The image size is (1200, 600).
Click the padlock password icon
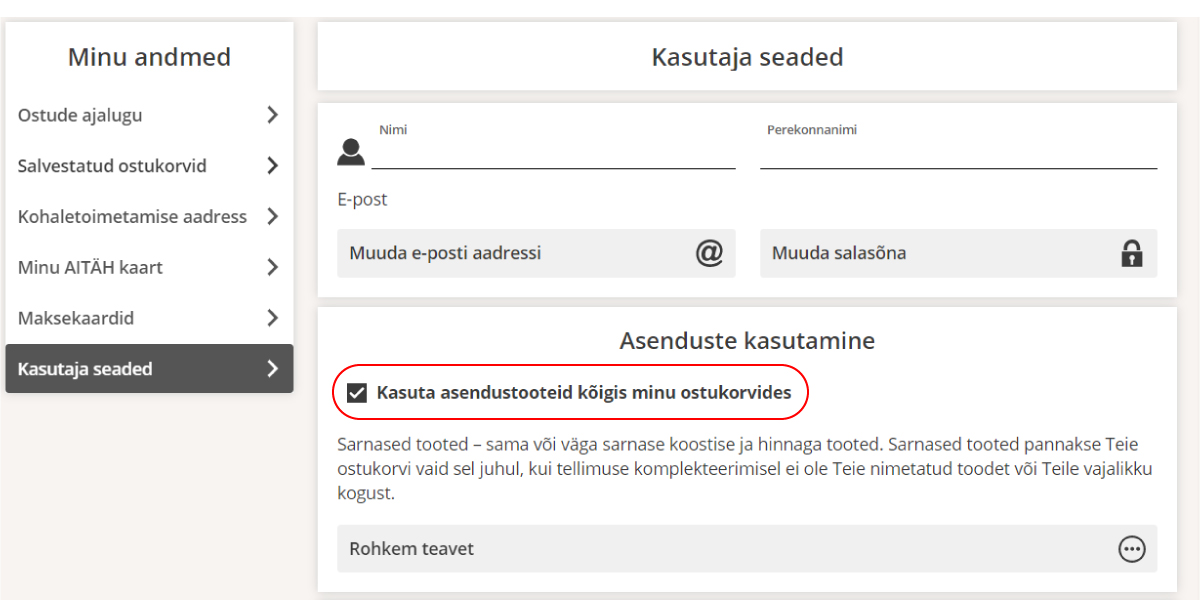(1131, 253)
